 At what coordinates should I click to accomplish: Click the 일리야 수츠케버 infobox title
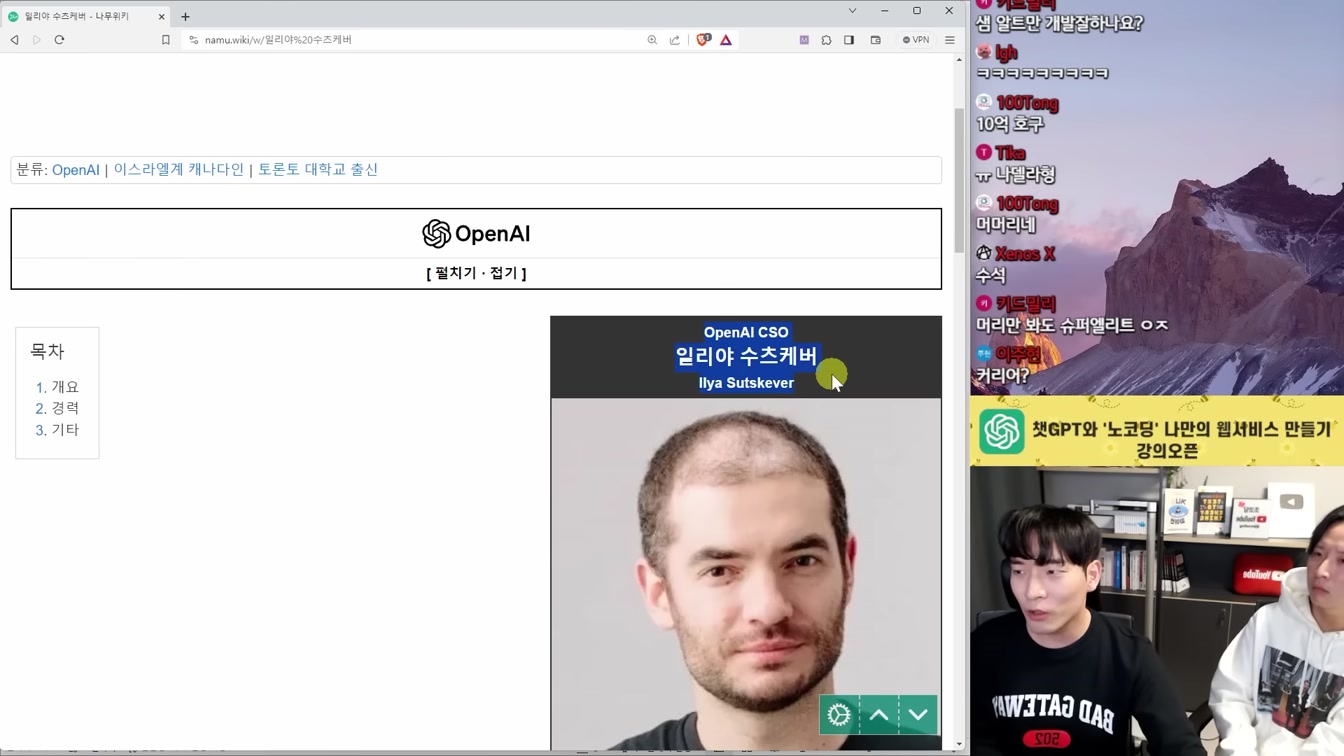[746, 356]
